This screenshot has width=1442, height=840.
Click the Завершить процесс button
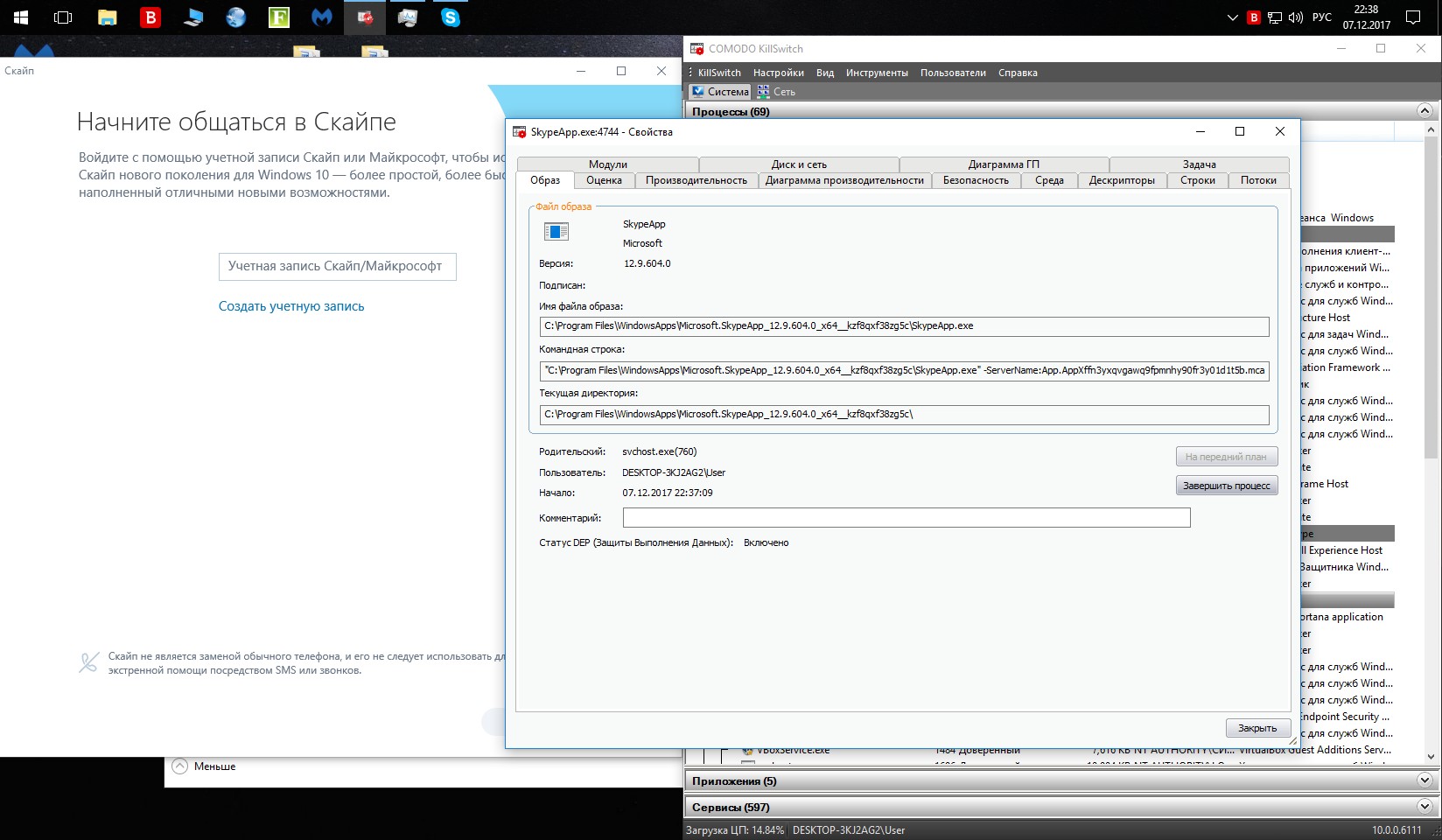coord(1226,486)
